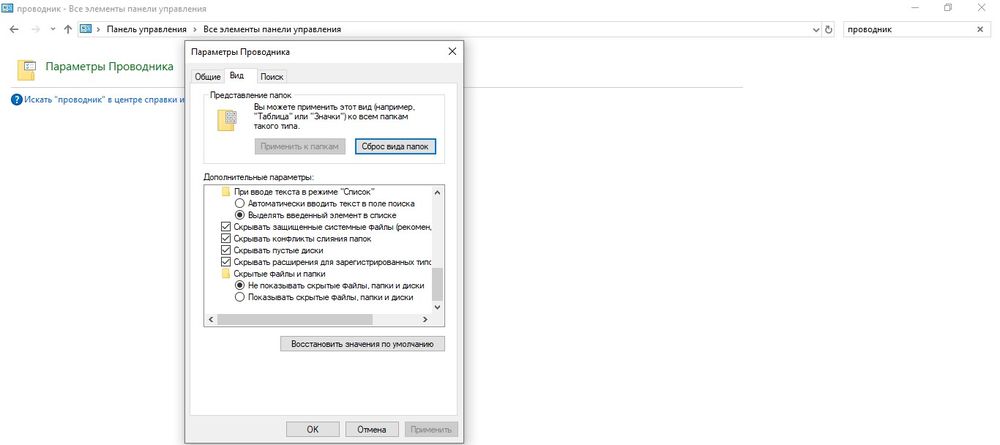Click the Back navigation arrow
1000x445 pixels.
click(x=14, y=30)
